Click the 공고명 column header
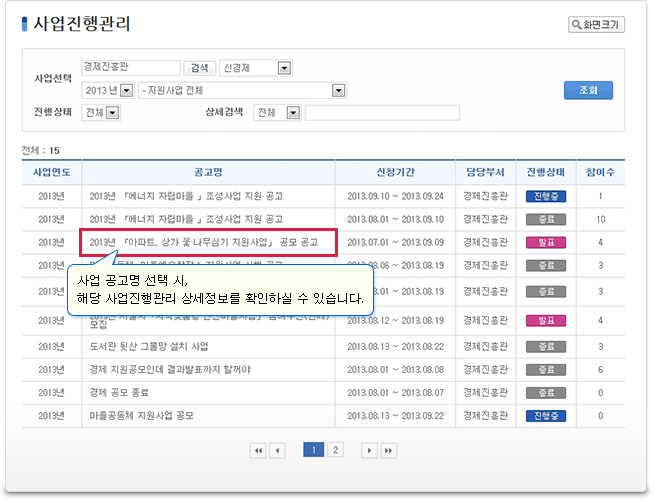654x501 pixels. 208,172
